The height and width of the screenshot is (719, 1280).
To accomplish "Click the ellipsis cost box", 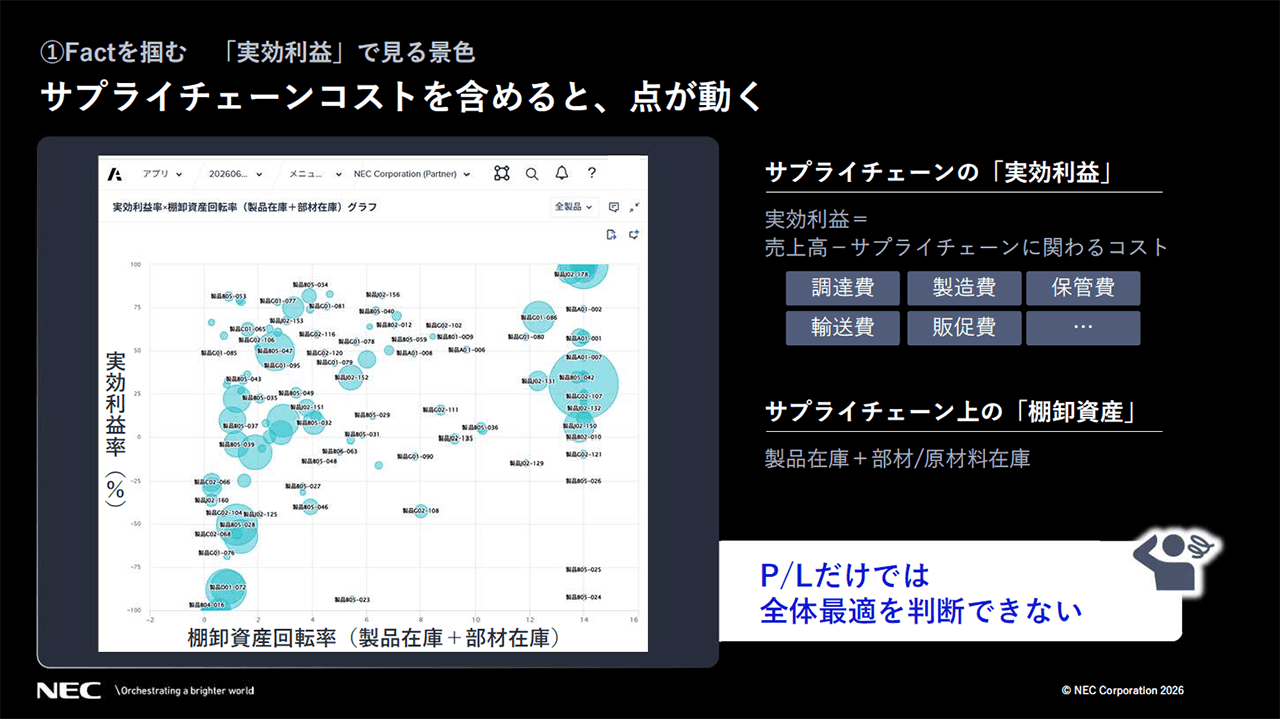I will [1083, 328].
